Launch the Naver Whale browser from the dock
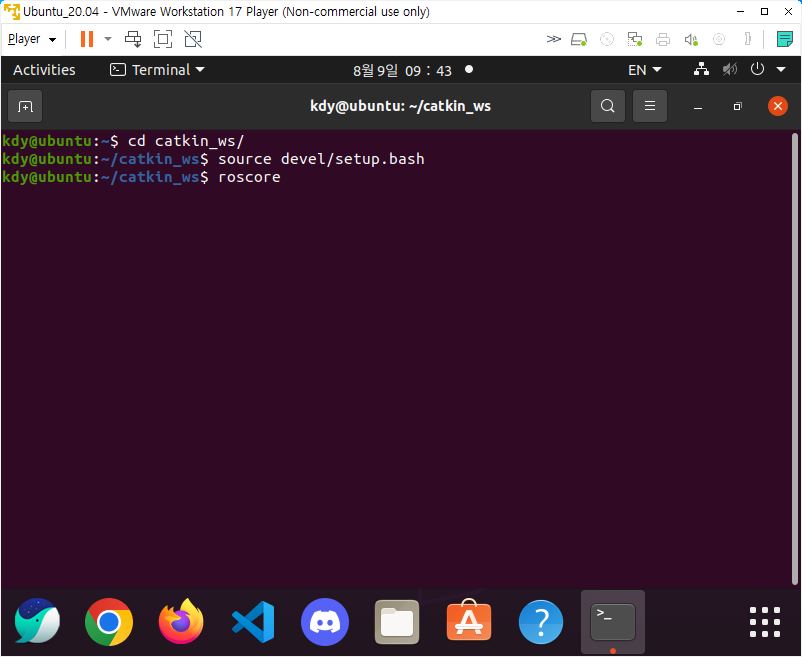Image resolution: width=802 pixels, height=657 pixels. 37,622
